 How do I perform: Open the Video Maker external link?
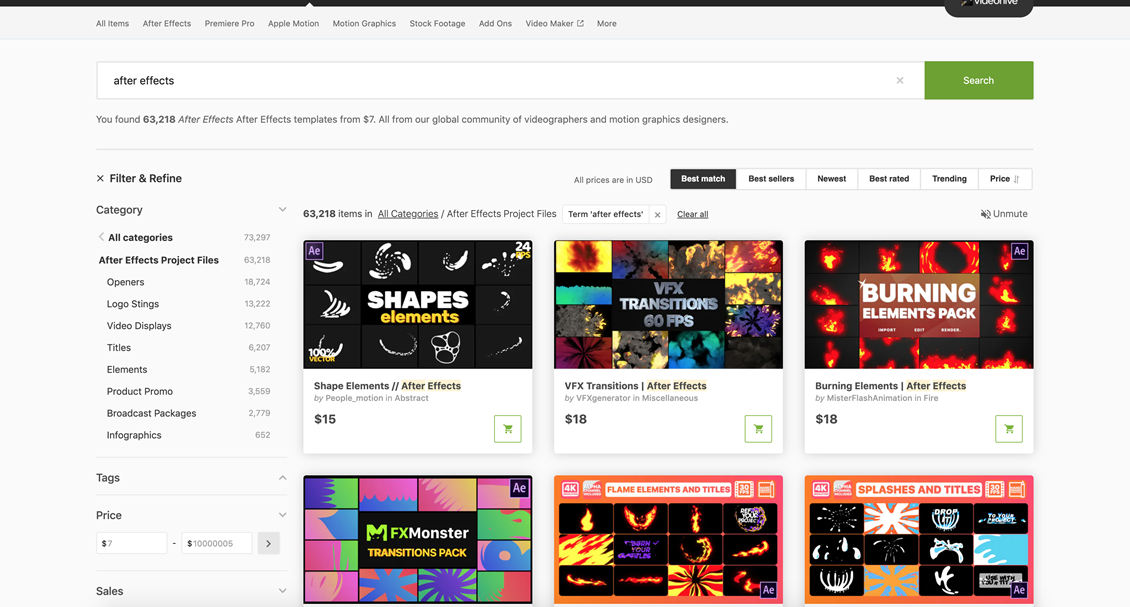click(x=554, y=24)
